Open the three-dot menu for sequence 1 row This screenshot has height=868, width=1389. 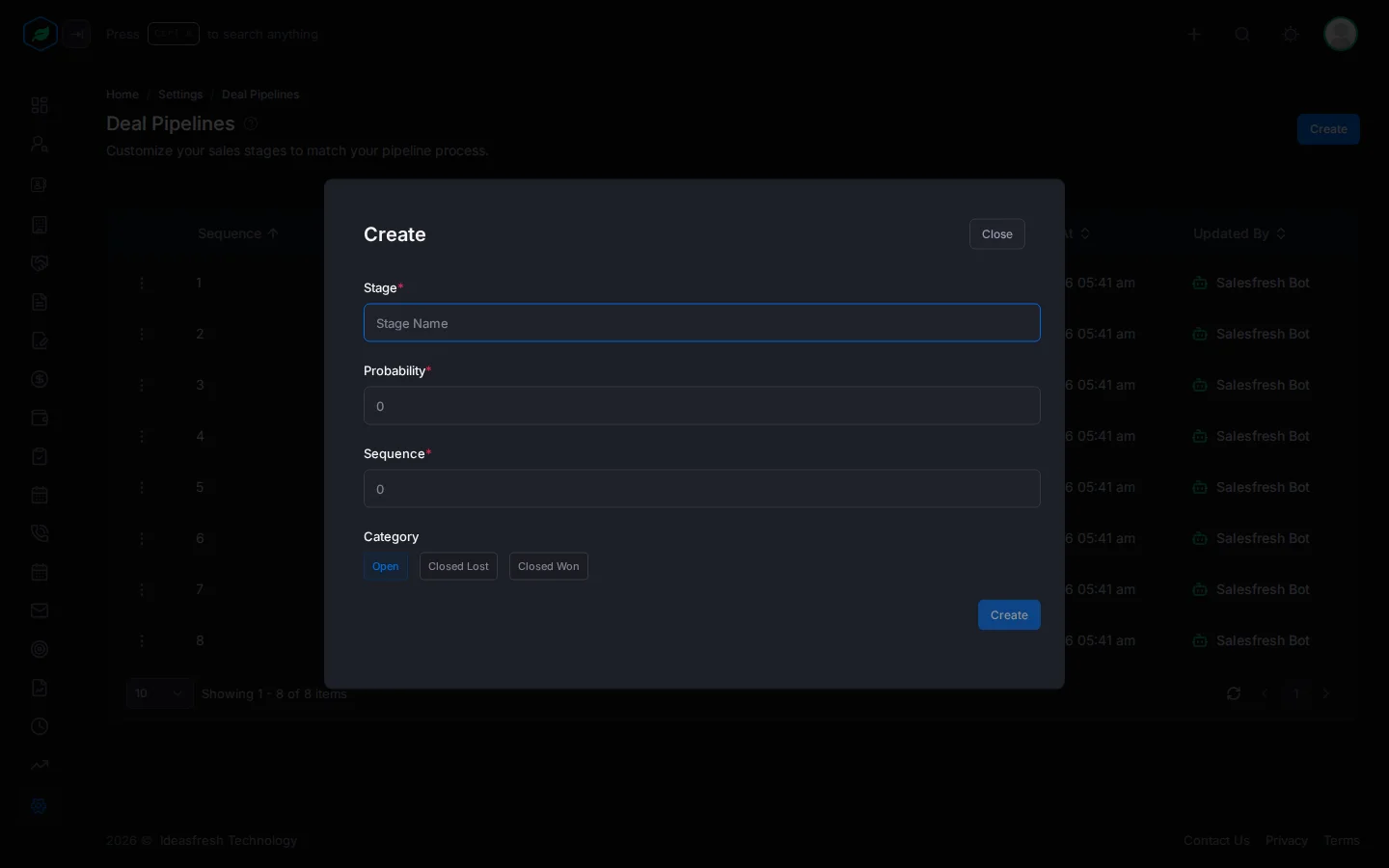(x=142, y=283)
